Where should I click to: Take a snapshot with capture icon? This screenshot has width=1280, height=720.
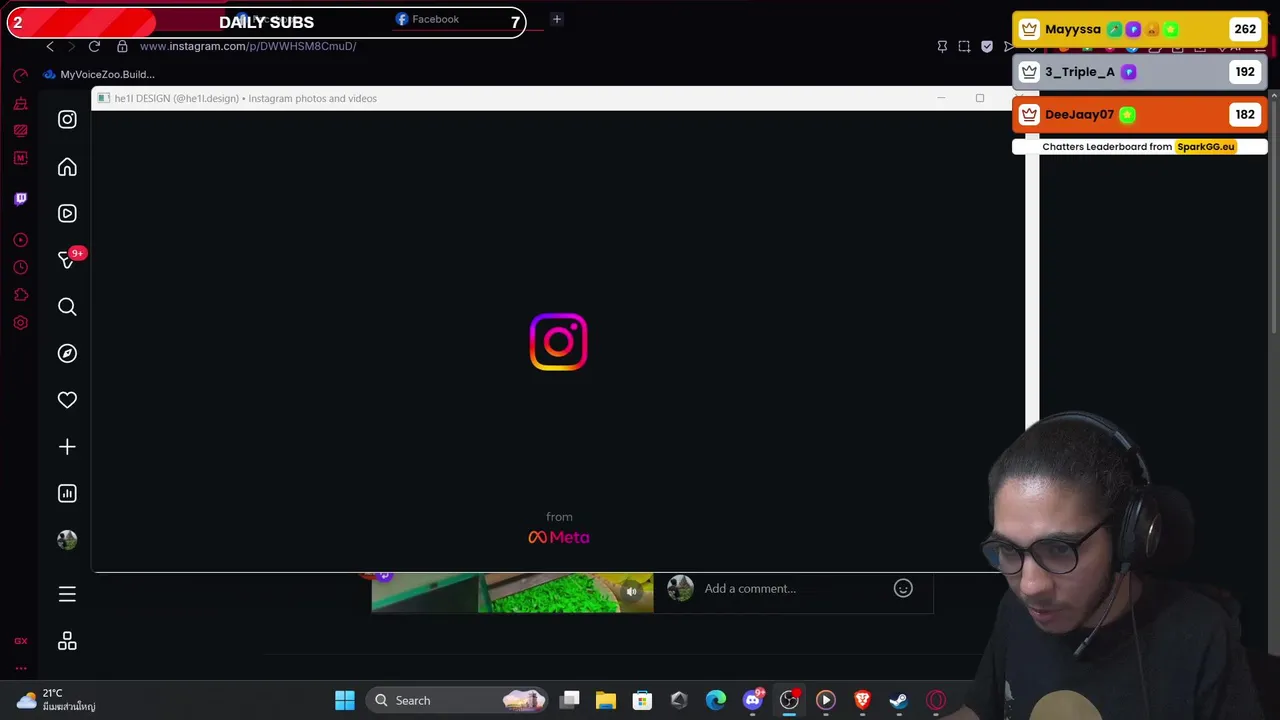pos(964,46)
